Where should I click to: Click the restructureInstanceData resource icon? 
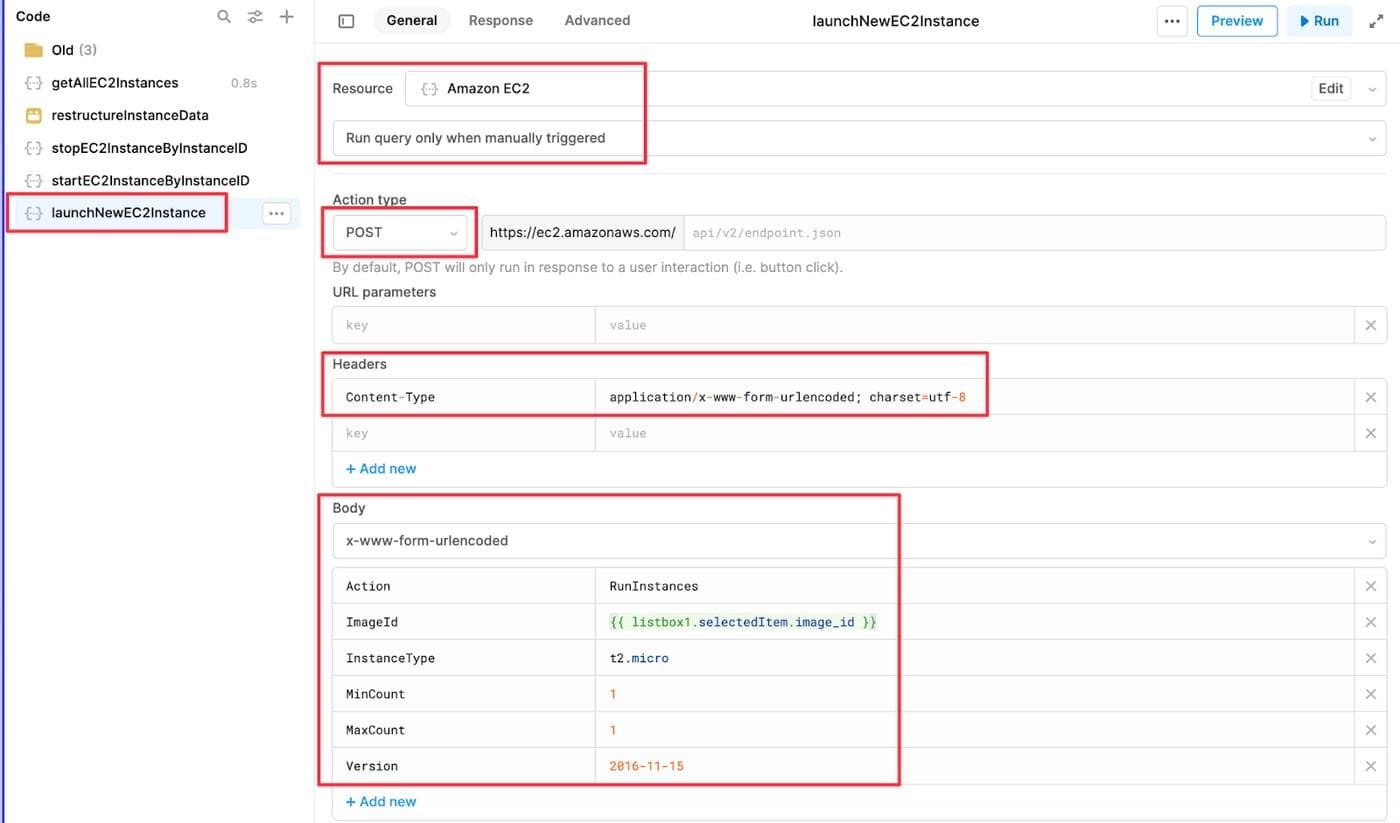click(x=31, y=115)
